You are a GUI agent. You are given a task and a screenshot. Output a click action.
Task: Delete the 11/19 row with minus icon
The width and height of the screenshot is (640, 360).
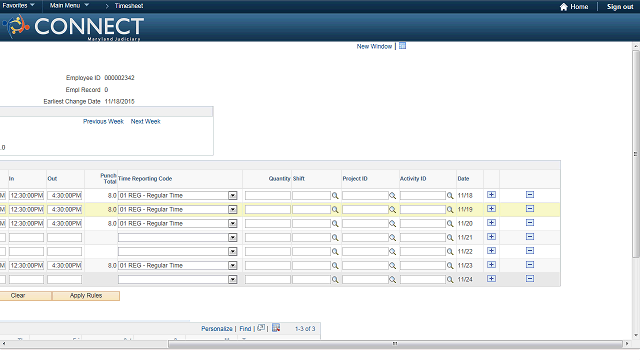(x=530, y=209)
